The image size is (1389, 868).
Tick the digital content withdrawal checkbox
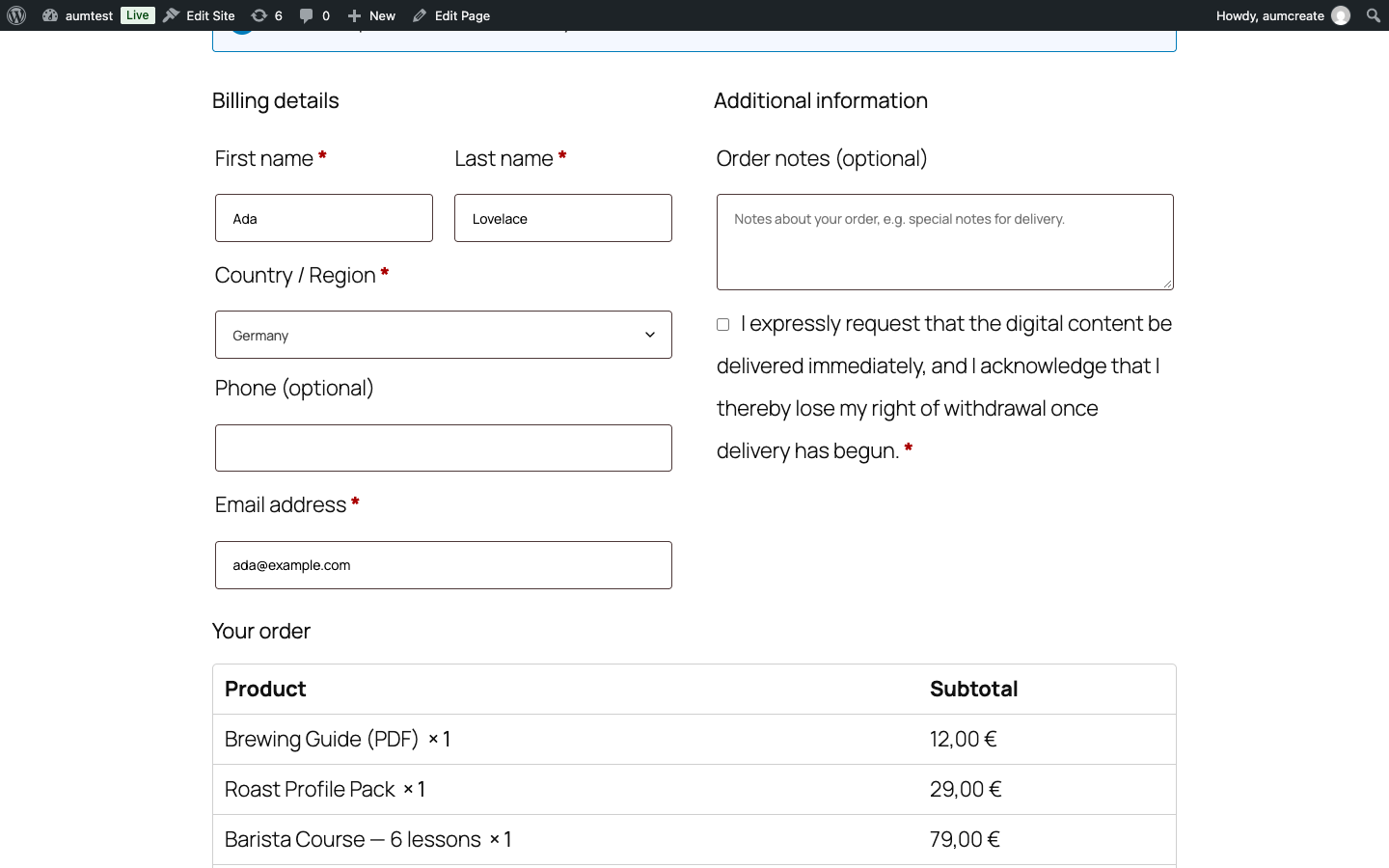pyautogui.click(x=722, y=325)
